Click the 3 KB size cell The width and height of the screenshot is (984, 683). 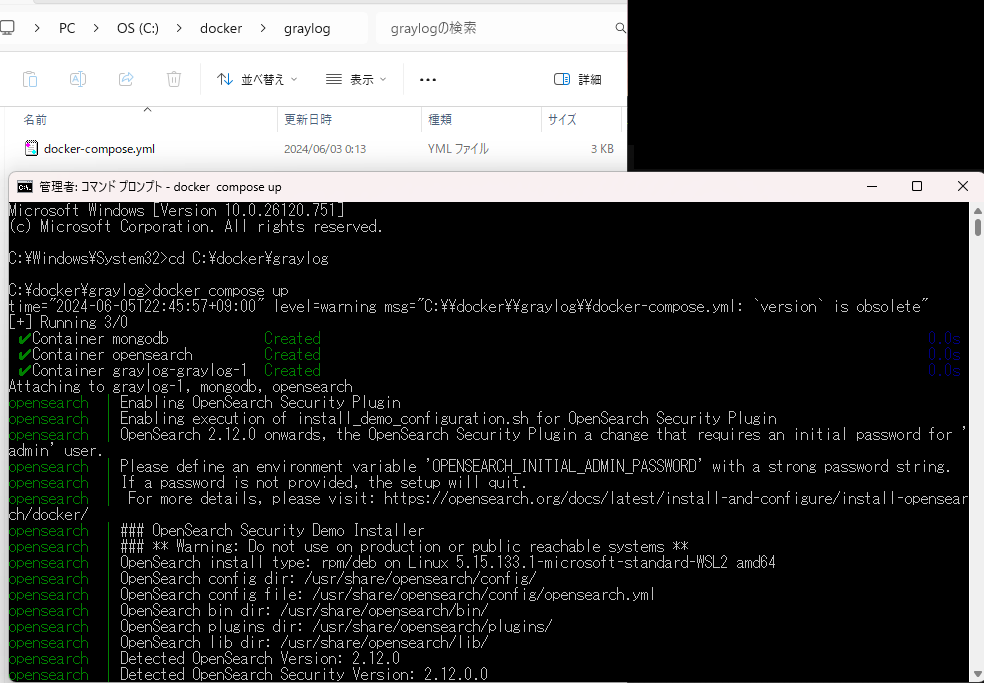[x=602, y=149]
